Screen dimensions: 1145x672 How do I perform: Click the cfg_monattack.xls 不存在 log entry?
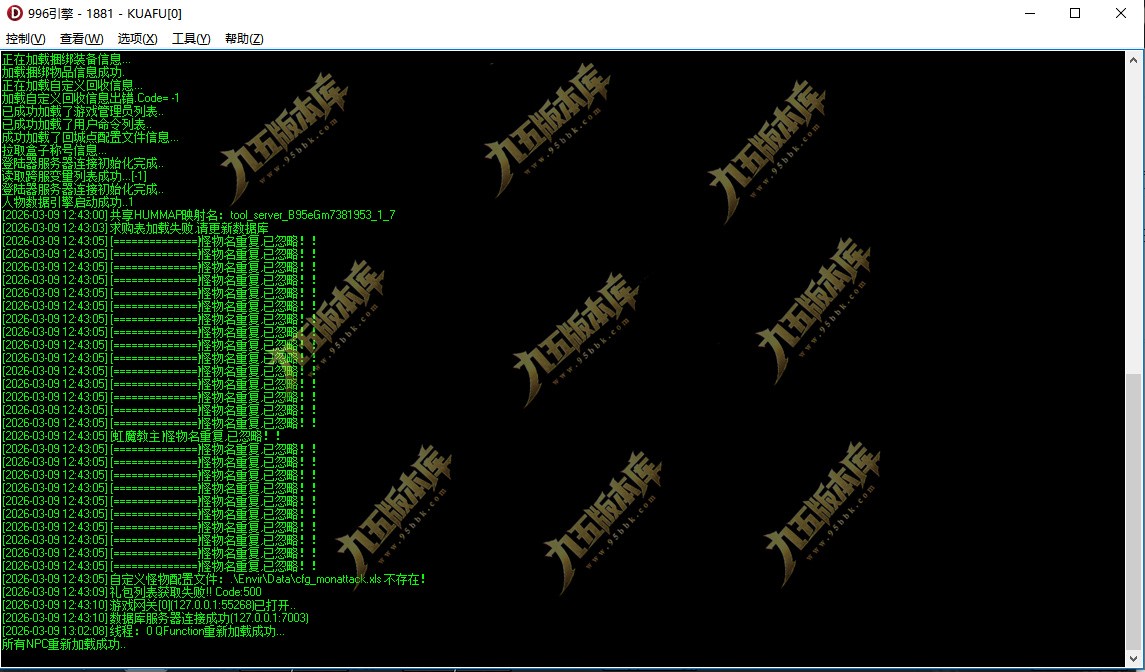(214, 579)
